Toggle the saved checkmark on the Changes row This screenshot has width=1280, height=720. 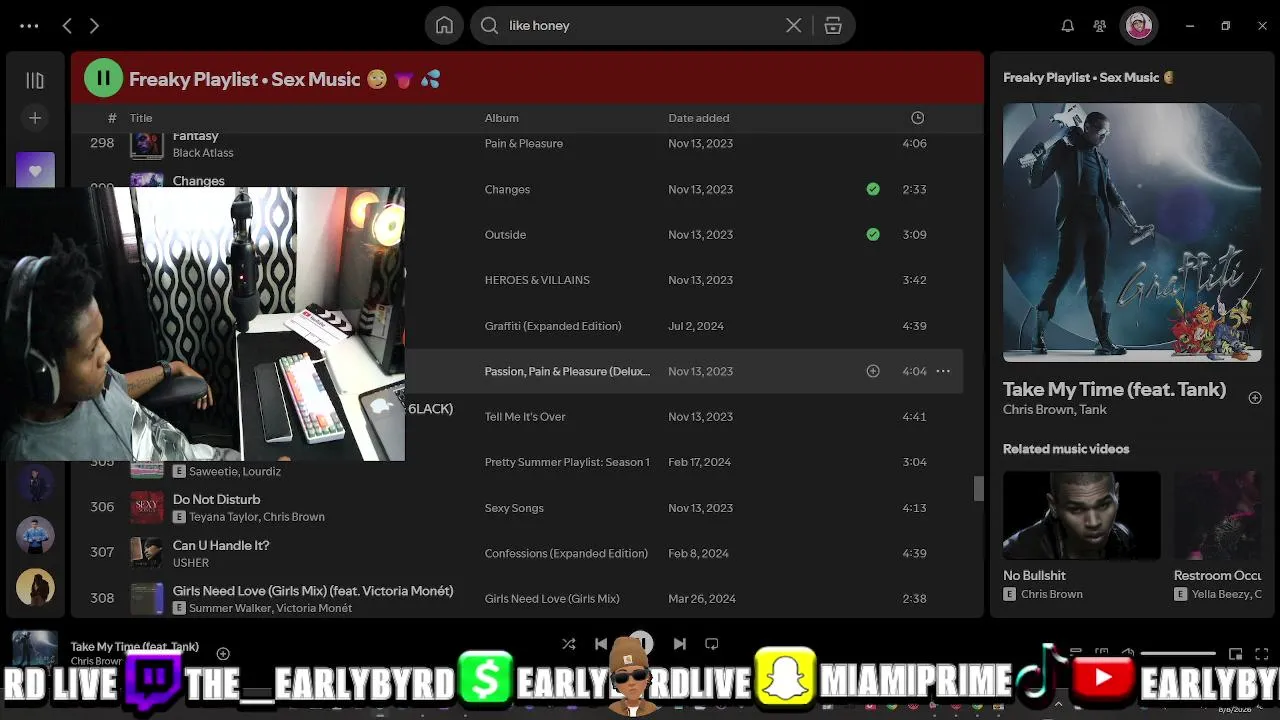(x=873, y=189)
